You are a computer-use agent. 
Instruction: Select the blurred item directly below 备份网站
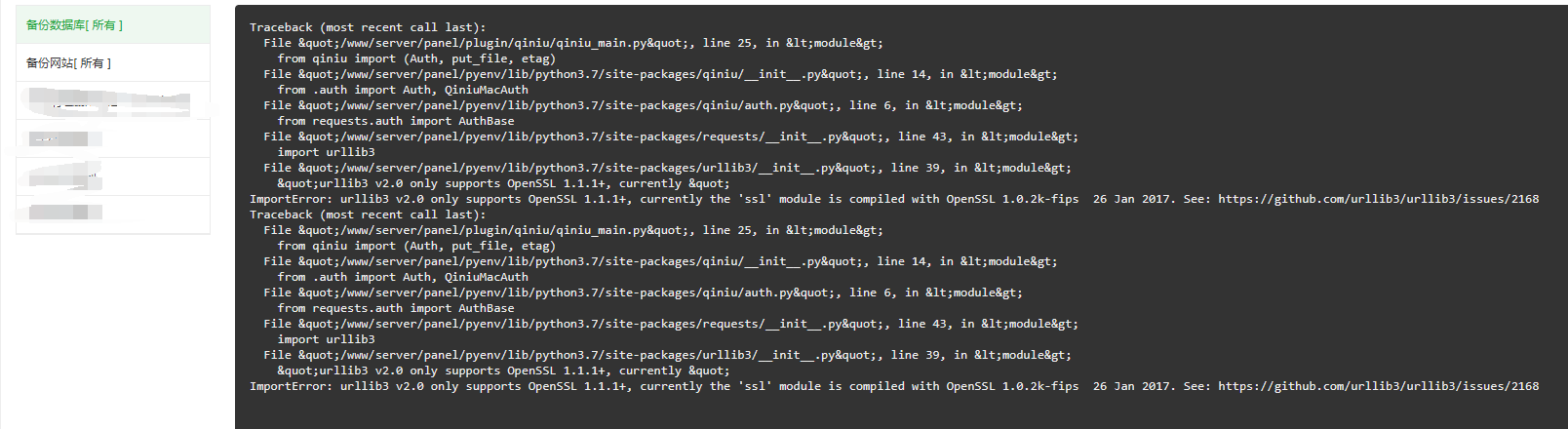point(113,100)
